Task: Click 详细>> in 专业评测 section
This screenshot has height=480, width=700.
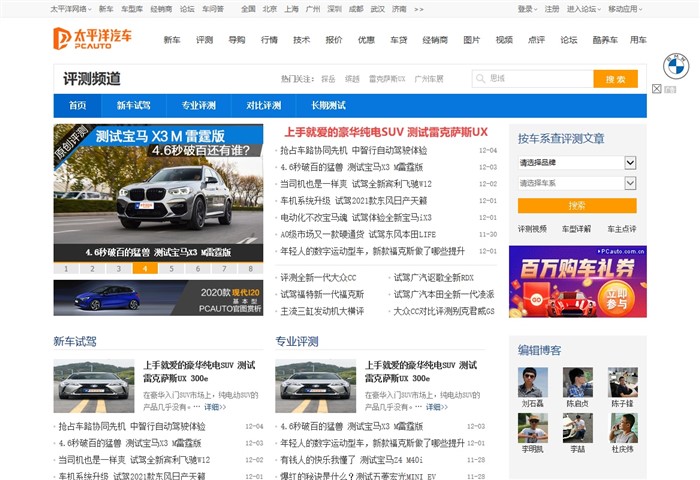Action: (x=437, y=407)
